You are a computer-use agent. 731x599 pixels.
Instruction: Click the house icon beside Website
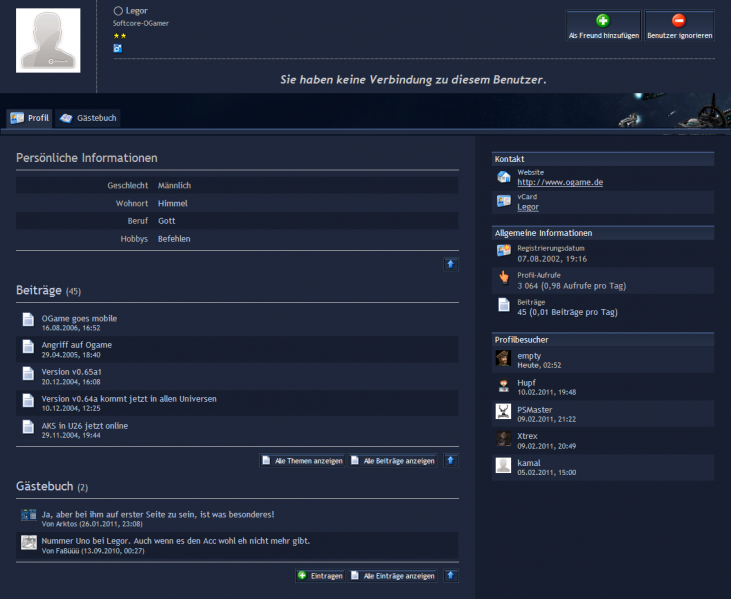pos(503,177)
